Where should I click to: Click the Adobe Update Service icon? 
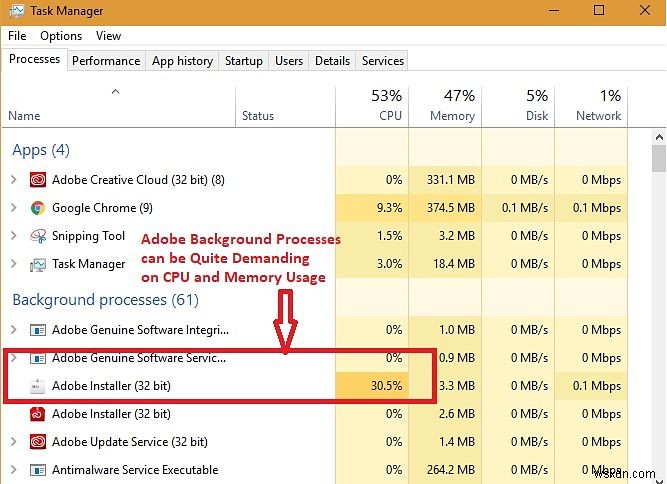coord(38,442)
